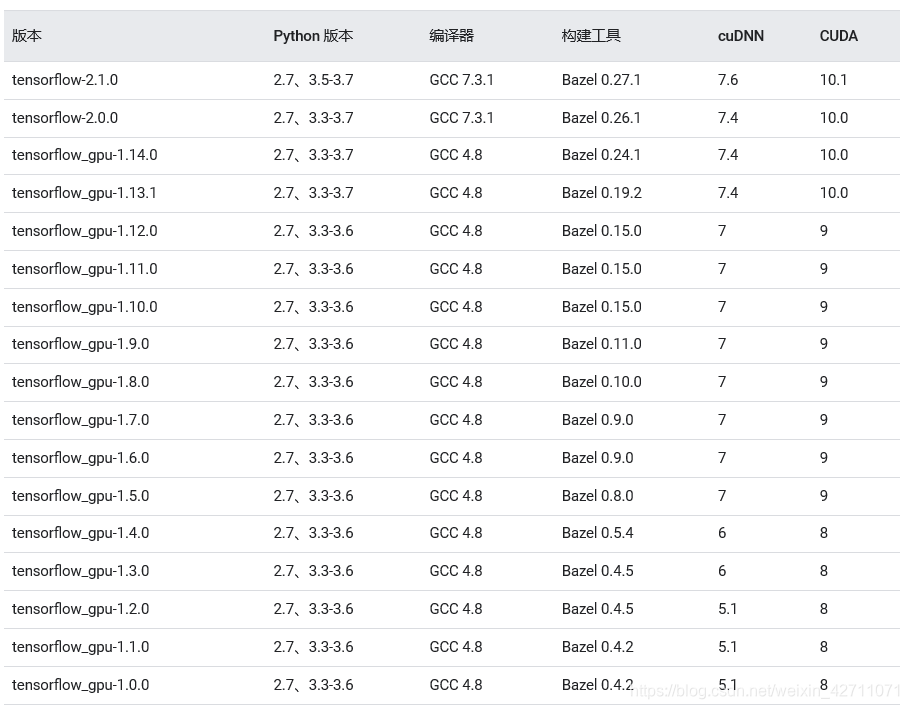Image resolution: width=909 pixels, height=709 pixels.
Task: Click CUDA value 10.1
Action: (834, 80)
